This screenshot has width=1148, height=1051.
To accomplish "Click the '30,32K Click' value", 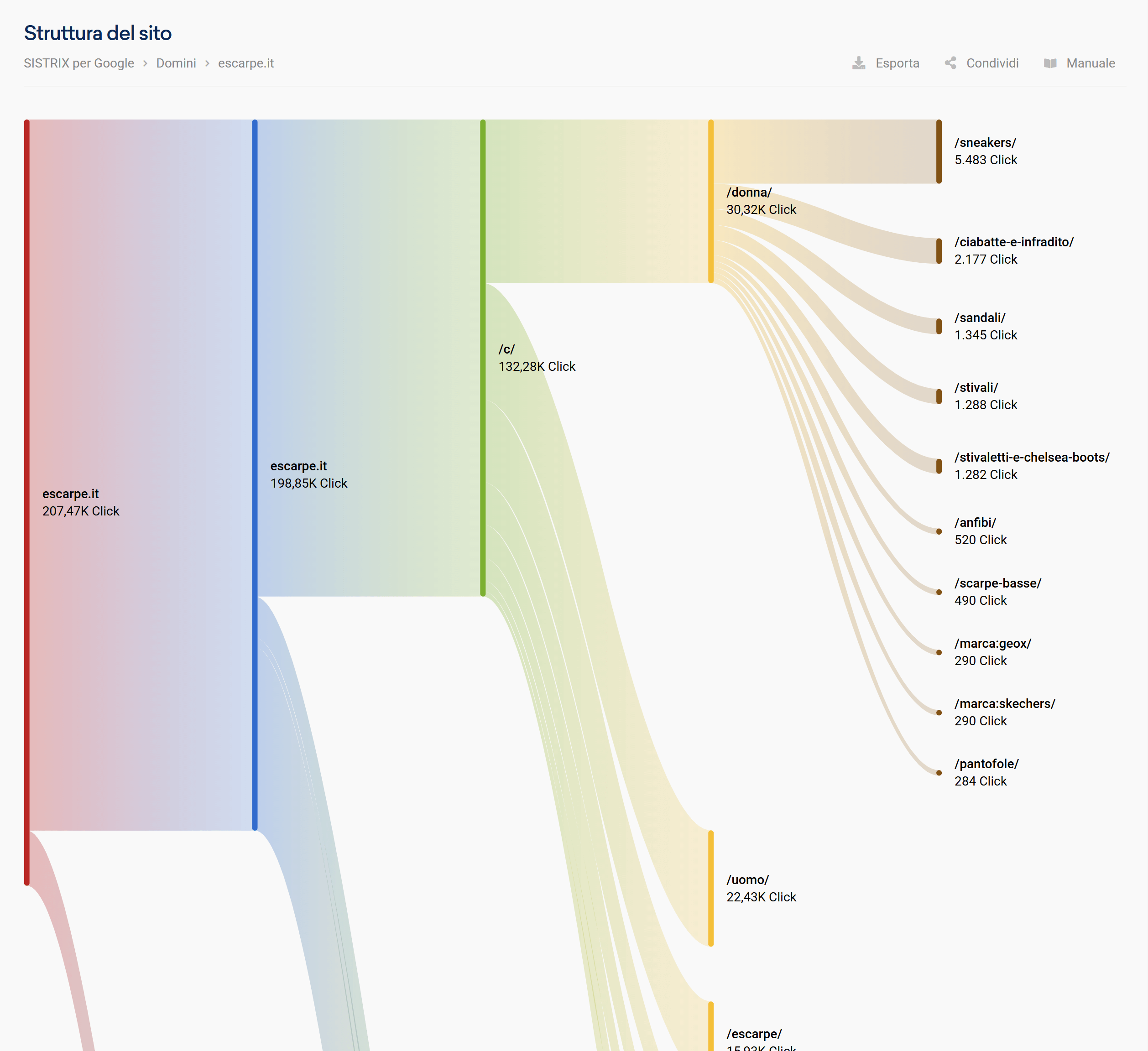I will [x=762, y=209].
